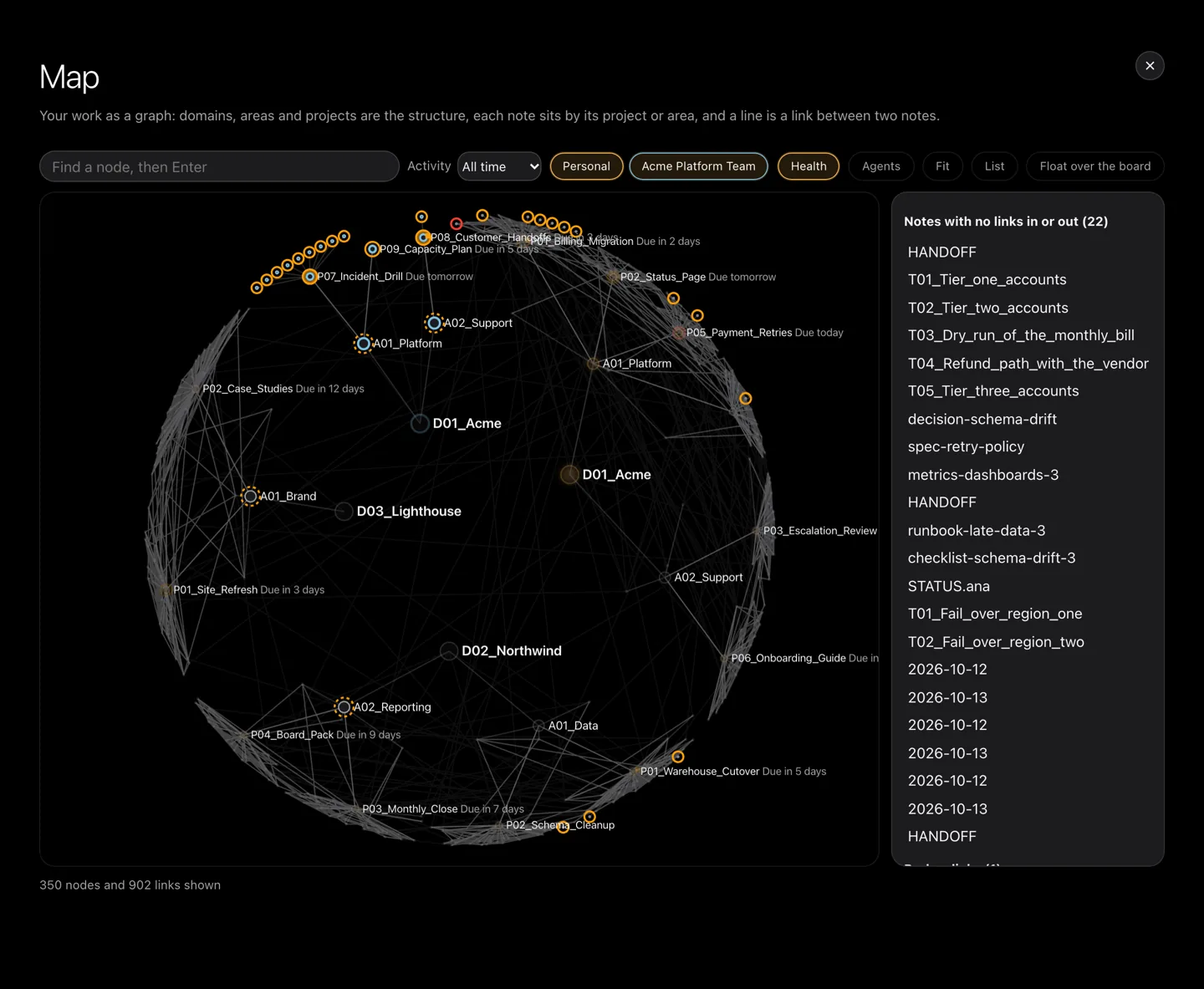The image size is (1204, 989).
Task: Click the P02_Case_Studies project label
Action: [247, 389]
